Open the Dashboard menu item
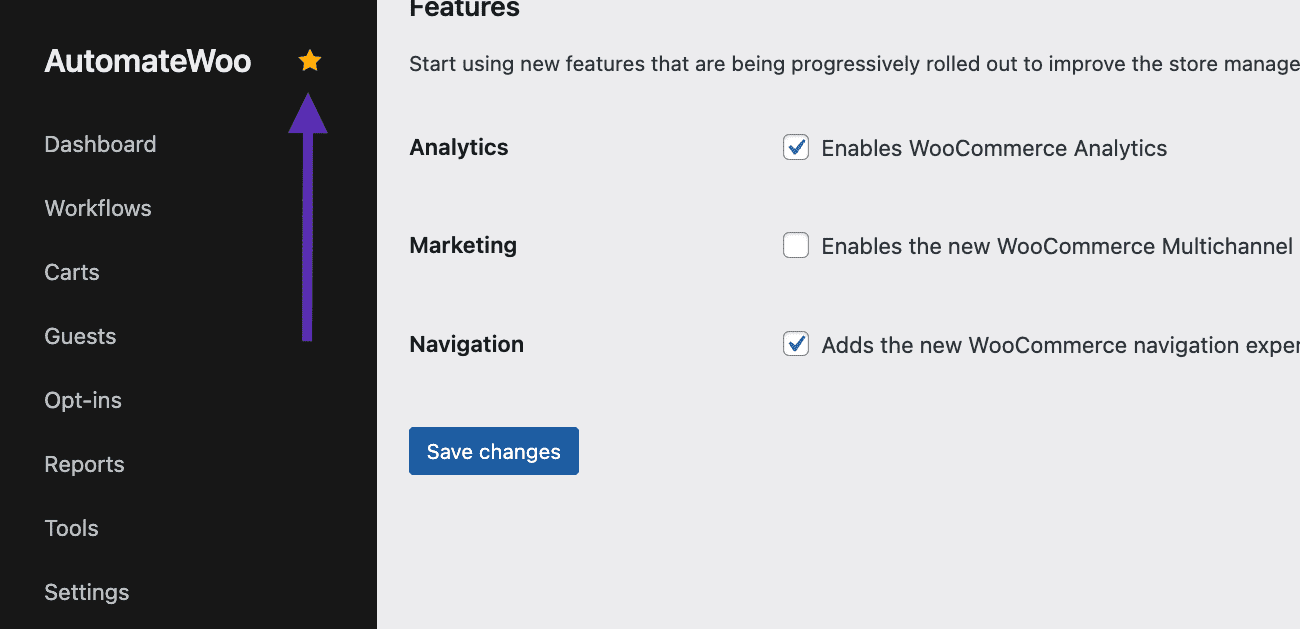The height and width of the screenshot is (629, 1300). click(100, 144)
